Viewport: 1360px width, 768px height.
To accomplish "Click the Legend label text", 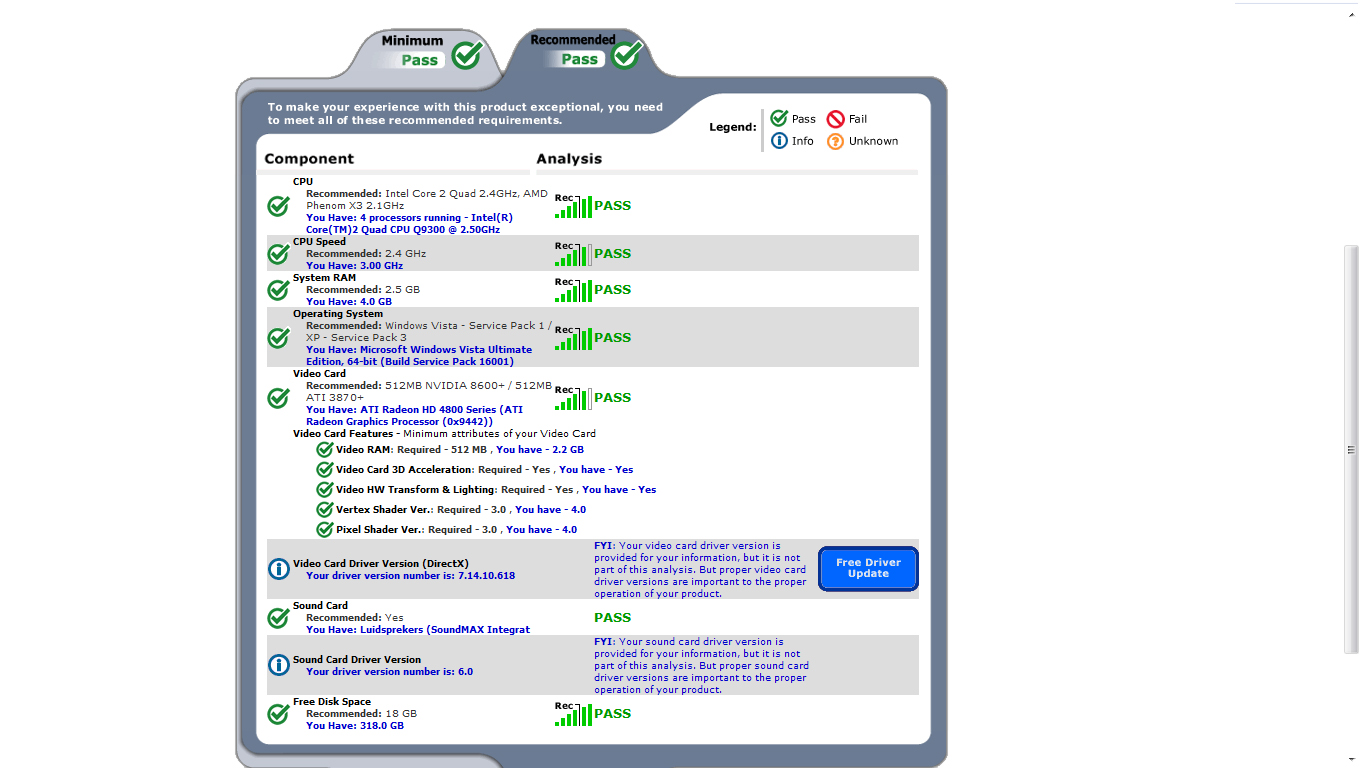I will point(733,127).
